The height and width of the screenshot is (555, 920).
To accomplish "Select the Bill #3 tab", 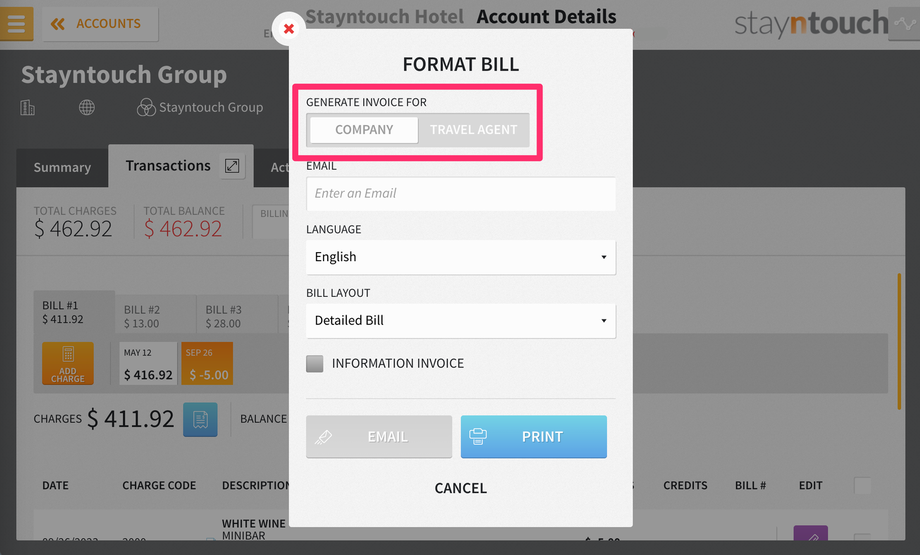I will pos(236,316).
